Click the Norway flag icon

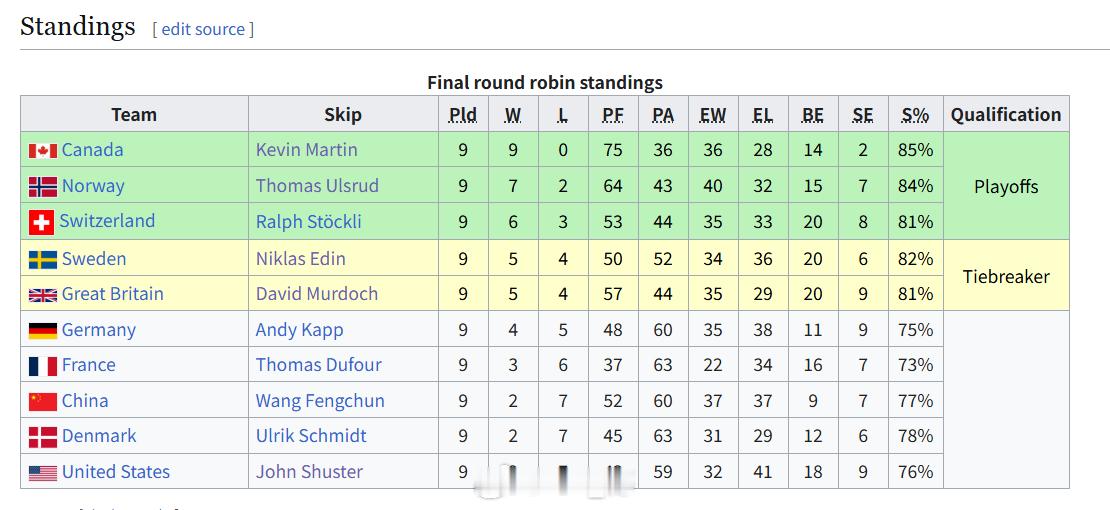[x=42, y=187]
